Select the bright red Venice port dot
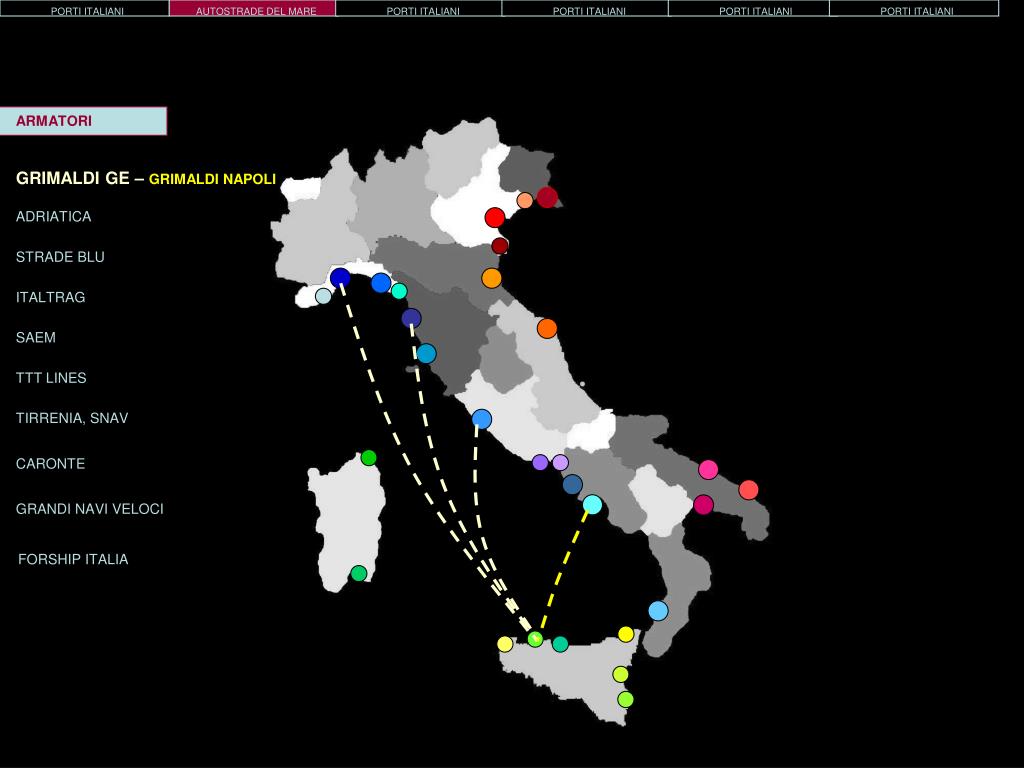Image resolution: width=1024 pixels, height=768 pixels. click(495, 217)
